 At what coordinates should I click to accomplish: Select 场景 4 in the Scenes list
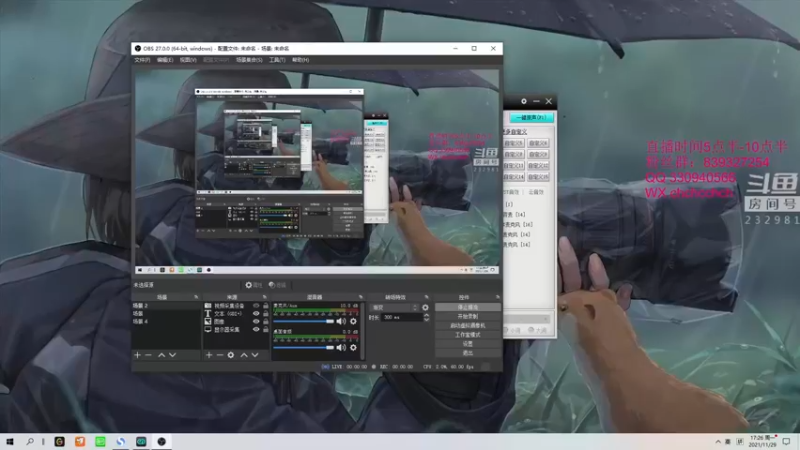click(166, 321)
